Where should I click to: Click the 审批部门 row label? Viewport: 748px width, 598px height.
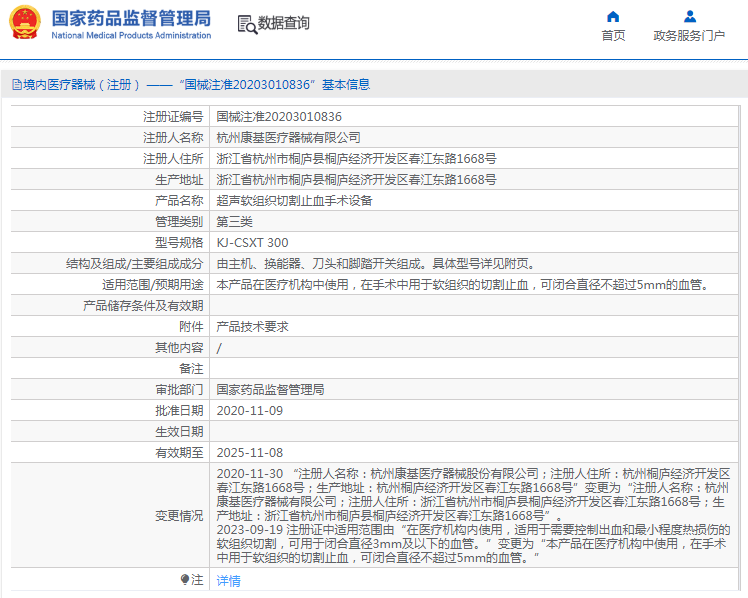[x=179, y=390]
